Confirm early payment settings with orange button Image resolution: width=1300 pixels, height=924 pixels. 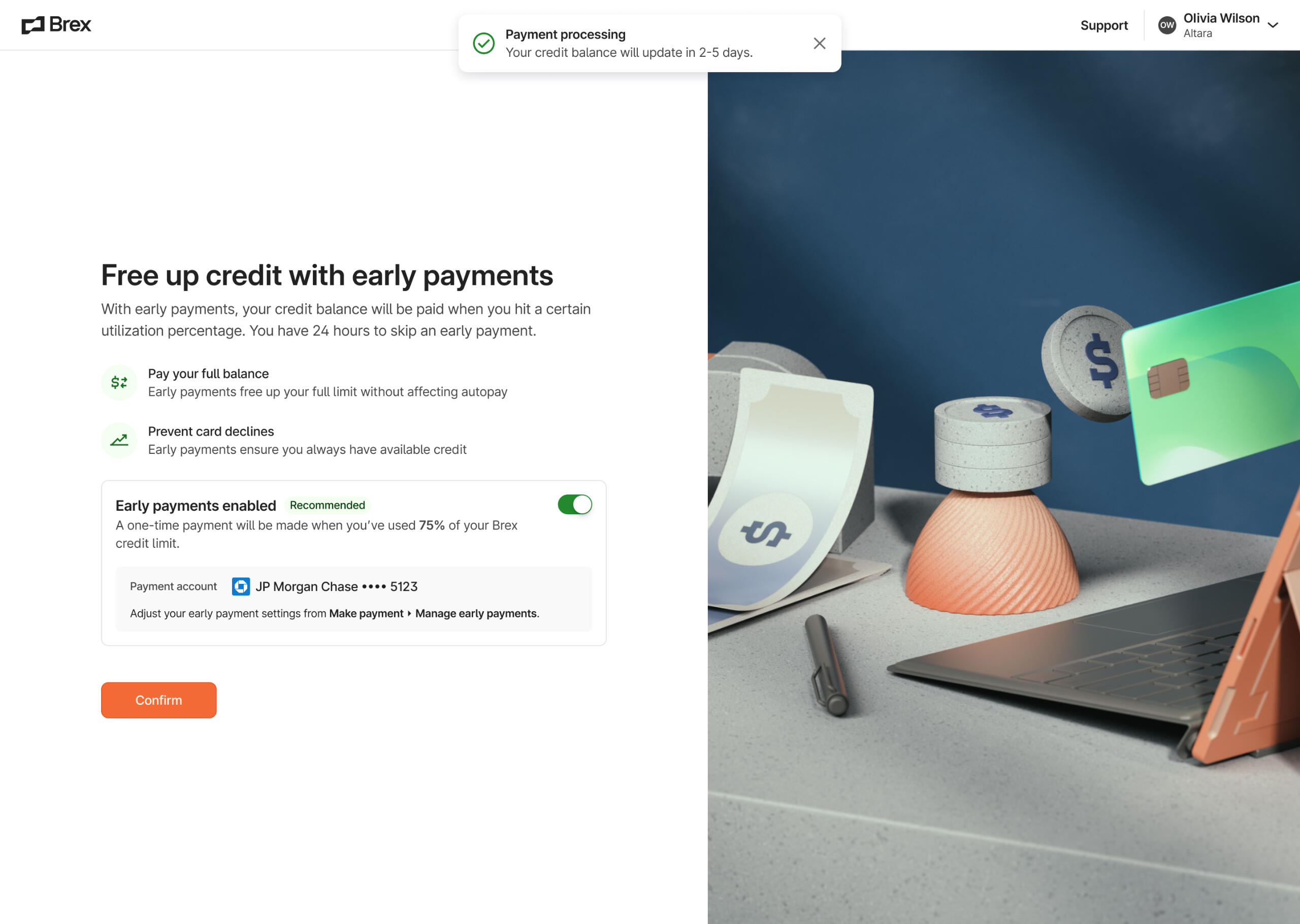[x=159, y=700]
